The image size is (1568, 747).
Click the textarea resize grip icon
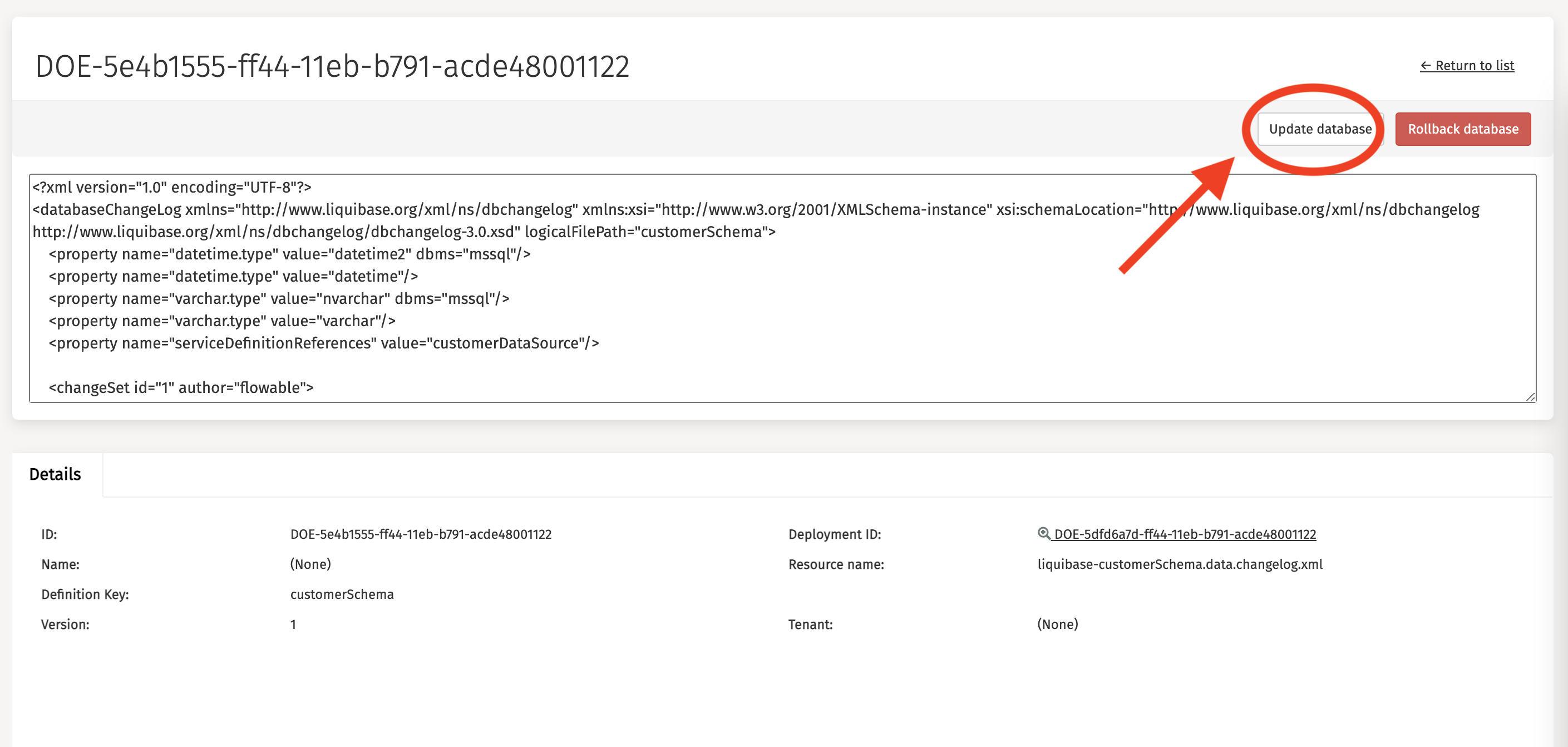point(1530,396)
